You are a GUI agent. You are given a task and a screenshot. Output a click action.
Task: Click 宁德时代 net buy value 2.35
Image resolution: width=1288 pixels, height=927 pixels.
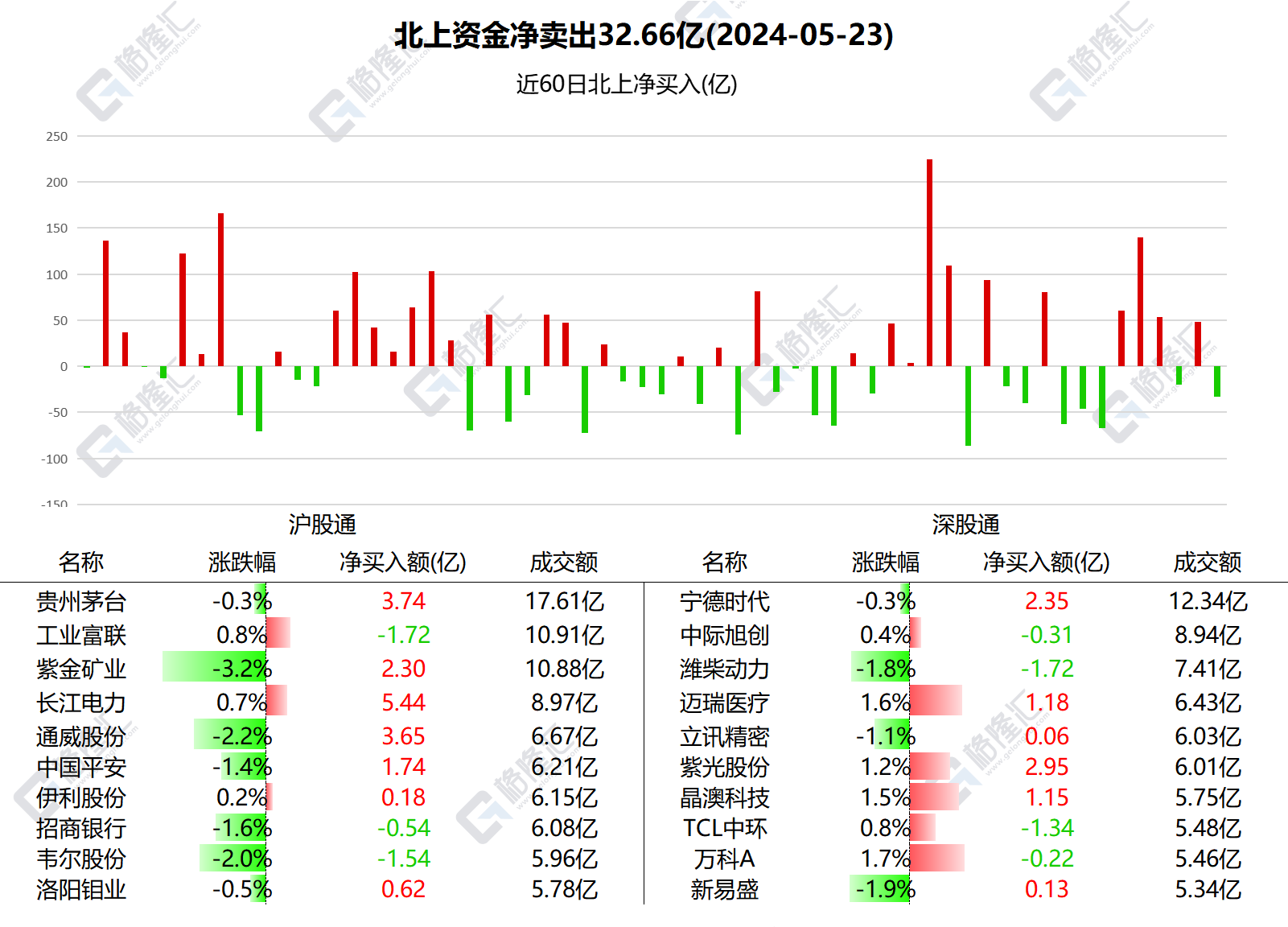(x=1047, y=601)
